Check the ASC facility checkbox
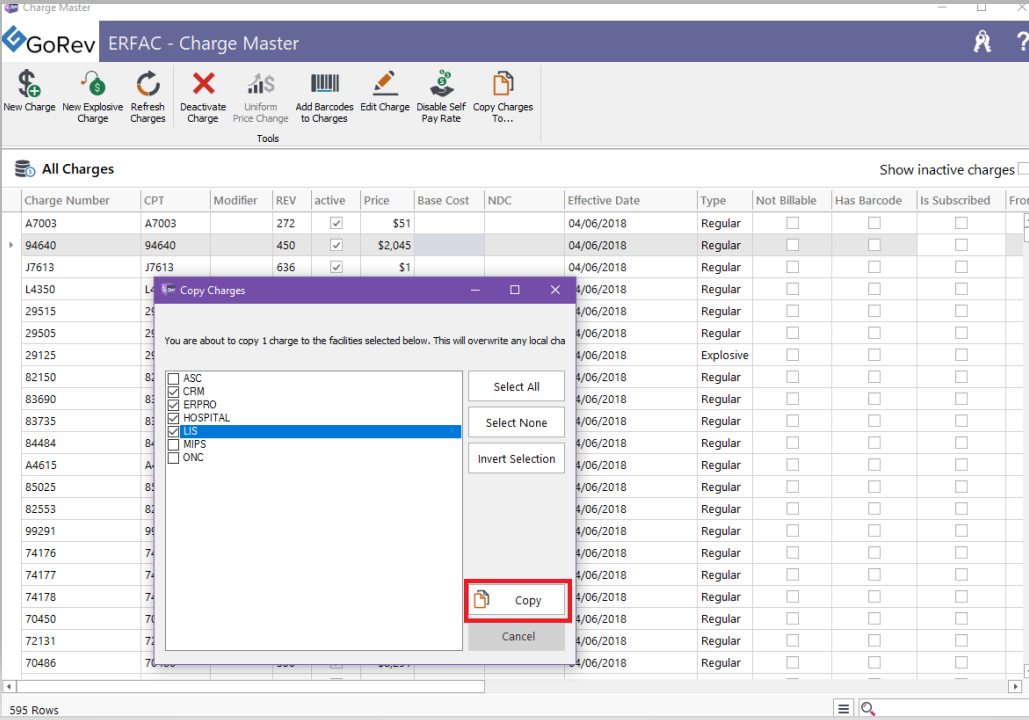Image resolution: width=1029 pixels, height=720 pixels. (174, 379)
